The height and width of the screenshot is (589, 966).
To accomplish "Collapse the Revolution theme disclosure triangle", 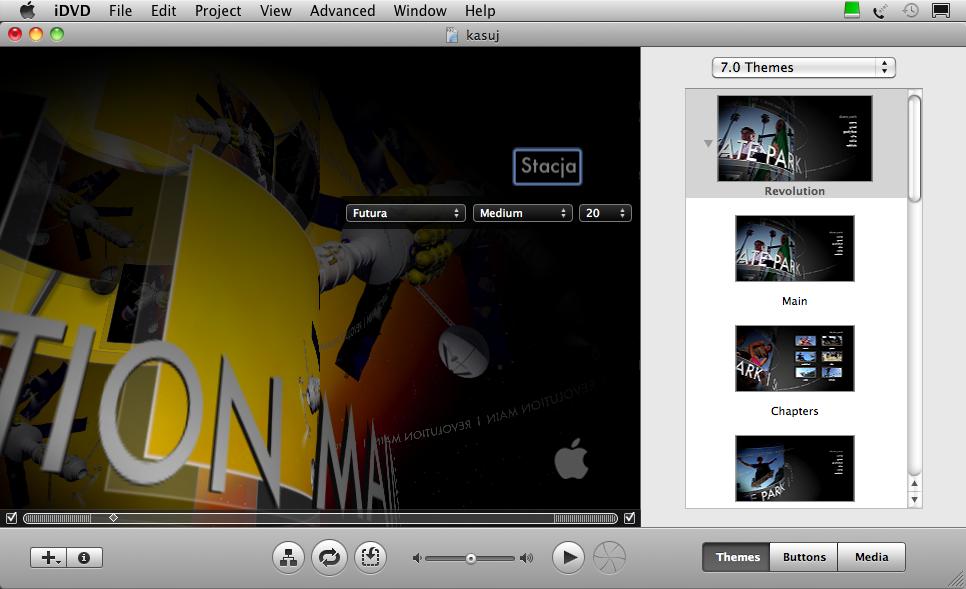I will 708,144.
